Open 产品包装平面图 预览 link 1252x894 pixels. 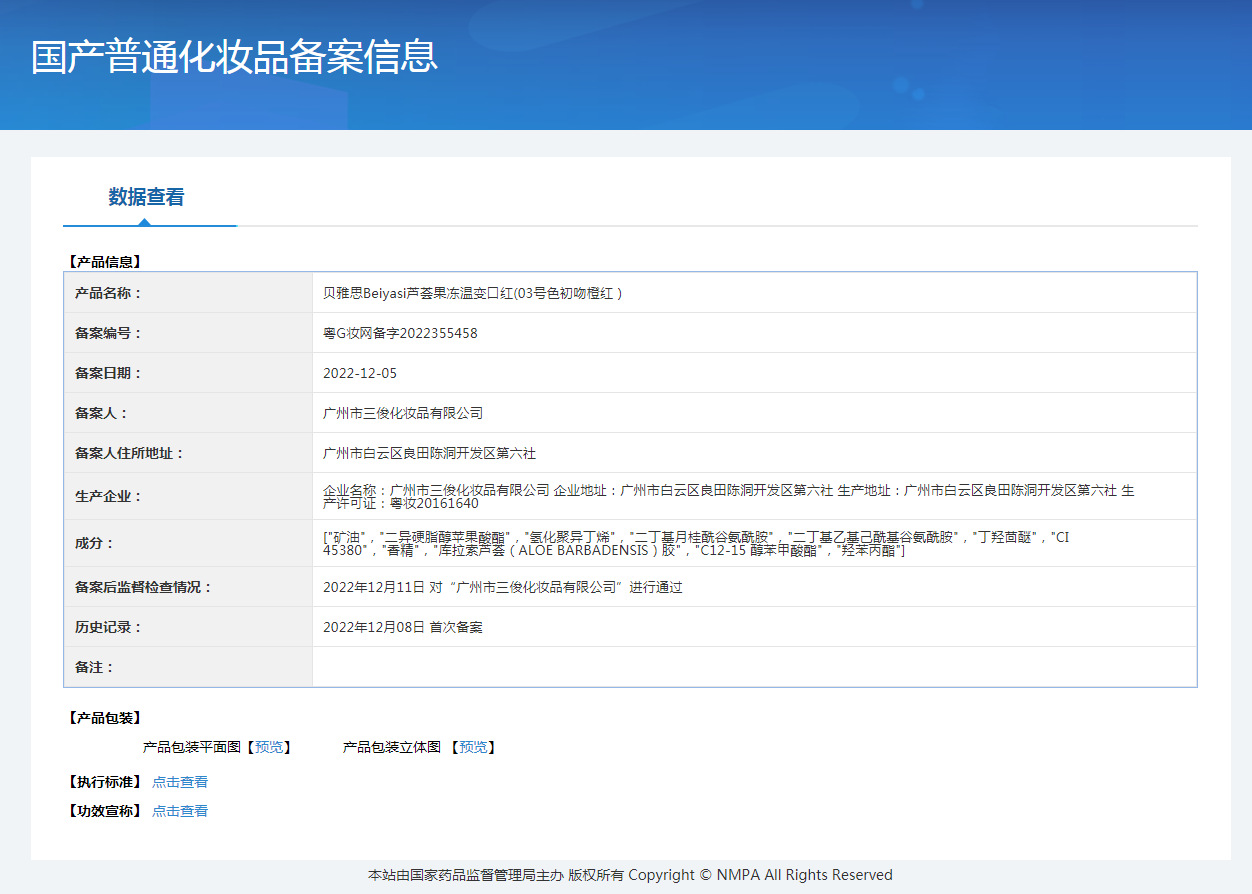tap(269, 747)
